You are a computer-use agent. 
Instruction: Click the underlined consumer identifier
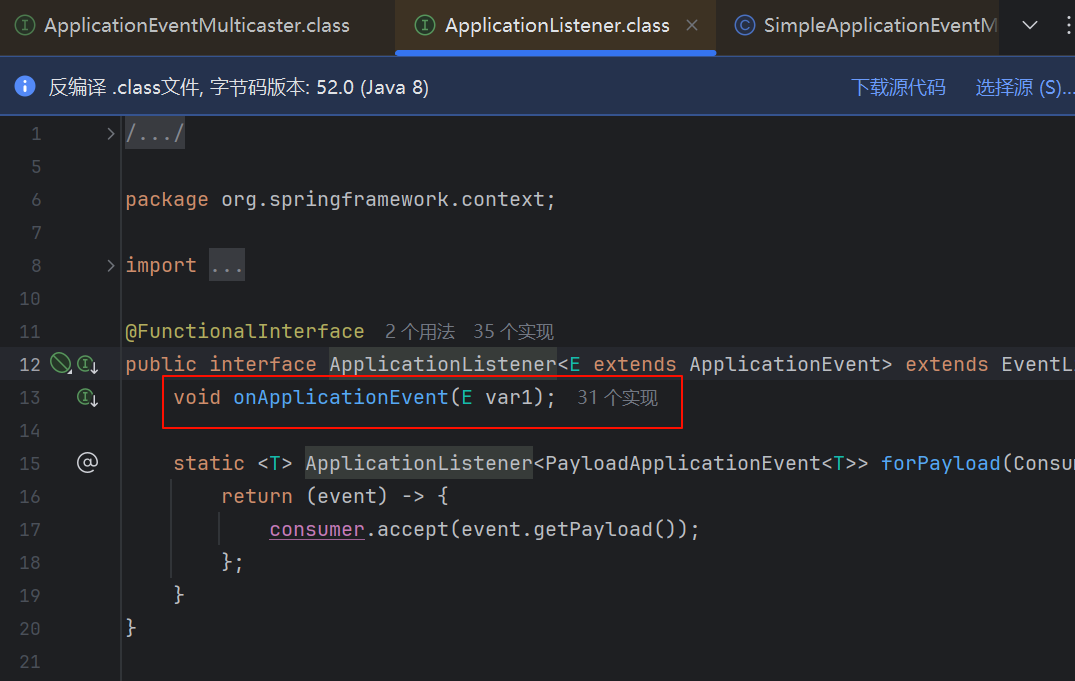tap(317, 529)
